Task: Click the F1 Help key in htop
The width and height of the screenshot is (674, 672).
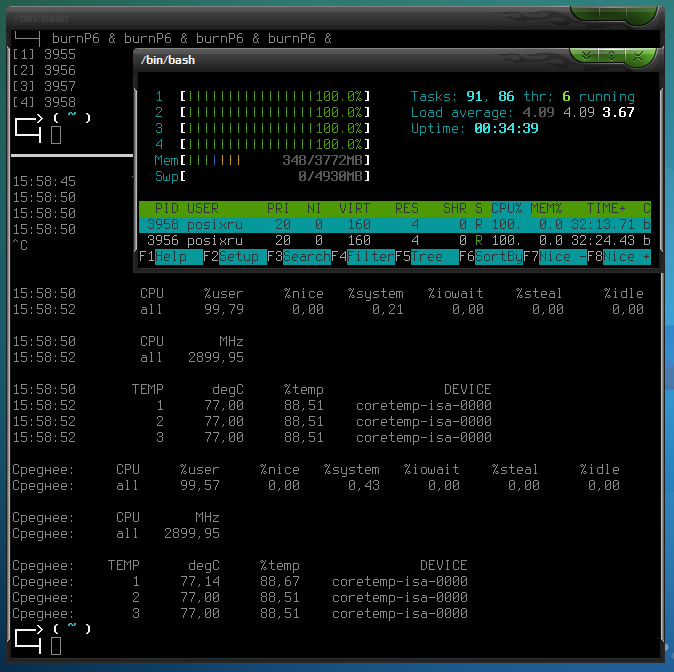Action: pyautogui.click(x=171, y=257)
